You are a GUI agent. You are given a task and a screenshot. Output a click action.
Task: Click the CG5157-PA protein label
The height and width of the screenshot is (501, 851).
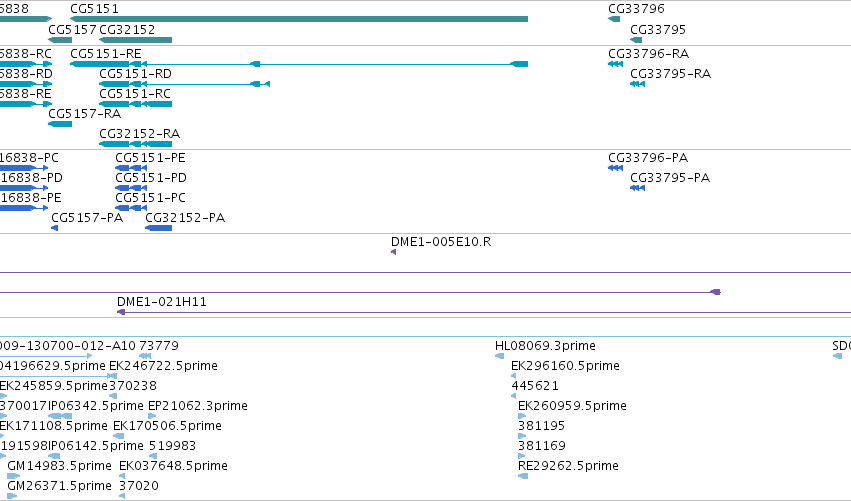[87, 218]
